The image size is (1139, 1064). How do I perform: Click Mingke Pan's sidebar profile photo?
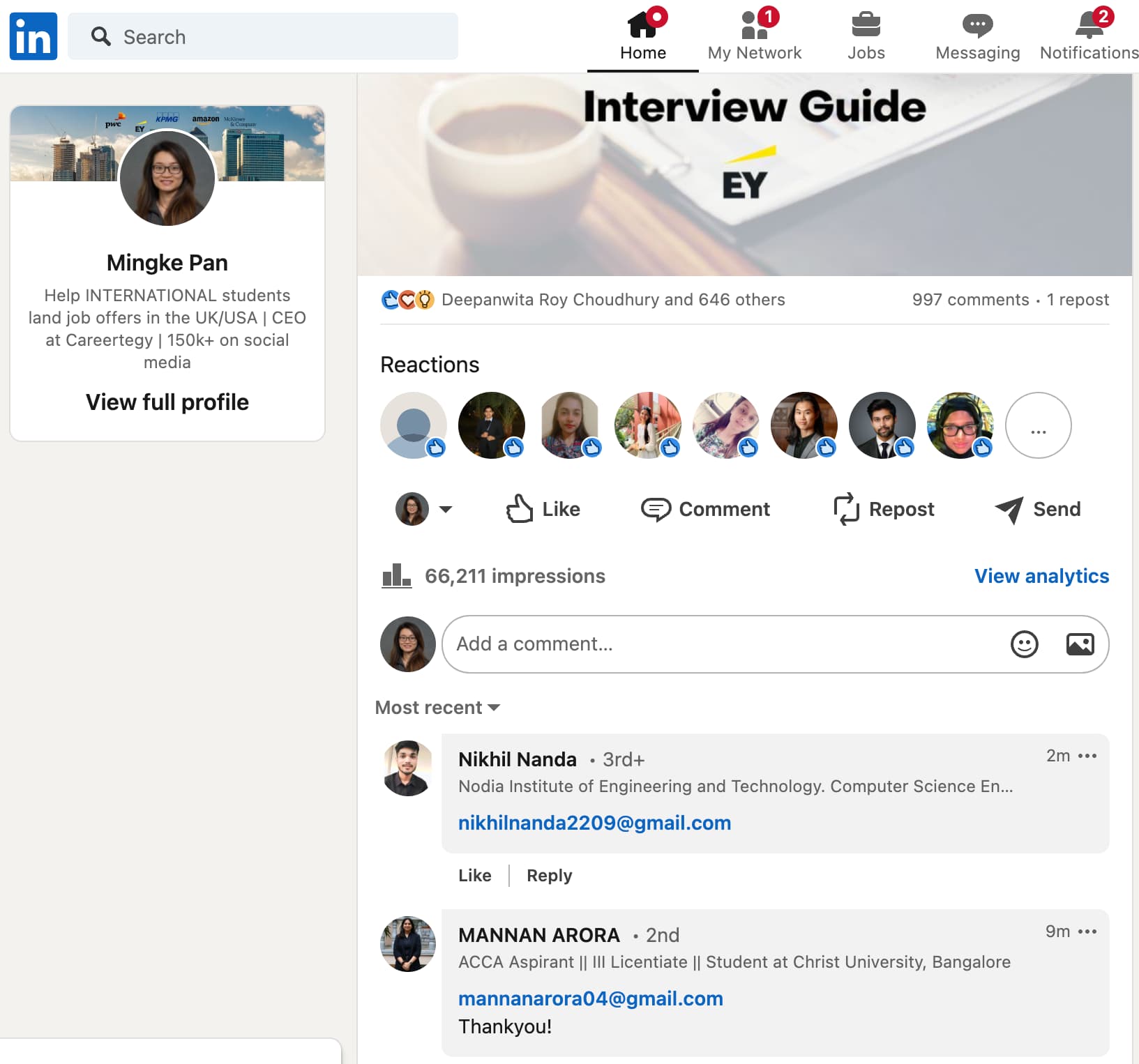click(167, 178)
